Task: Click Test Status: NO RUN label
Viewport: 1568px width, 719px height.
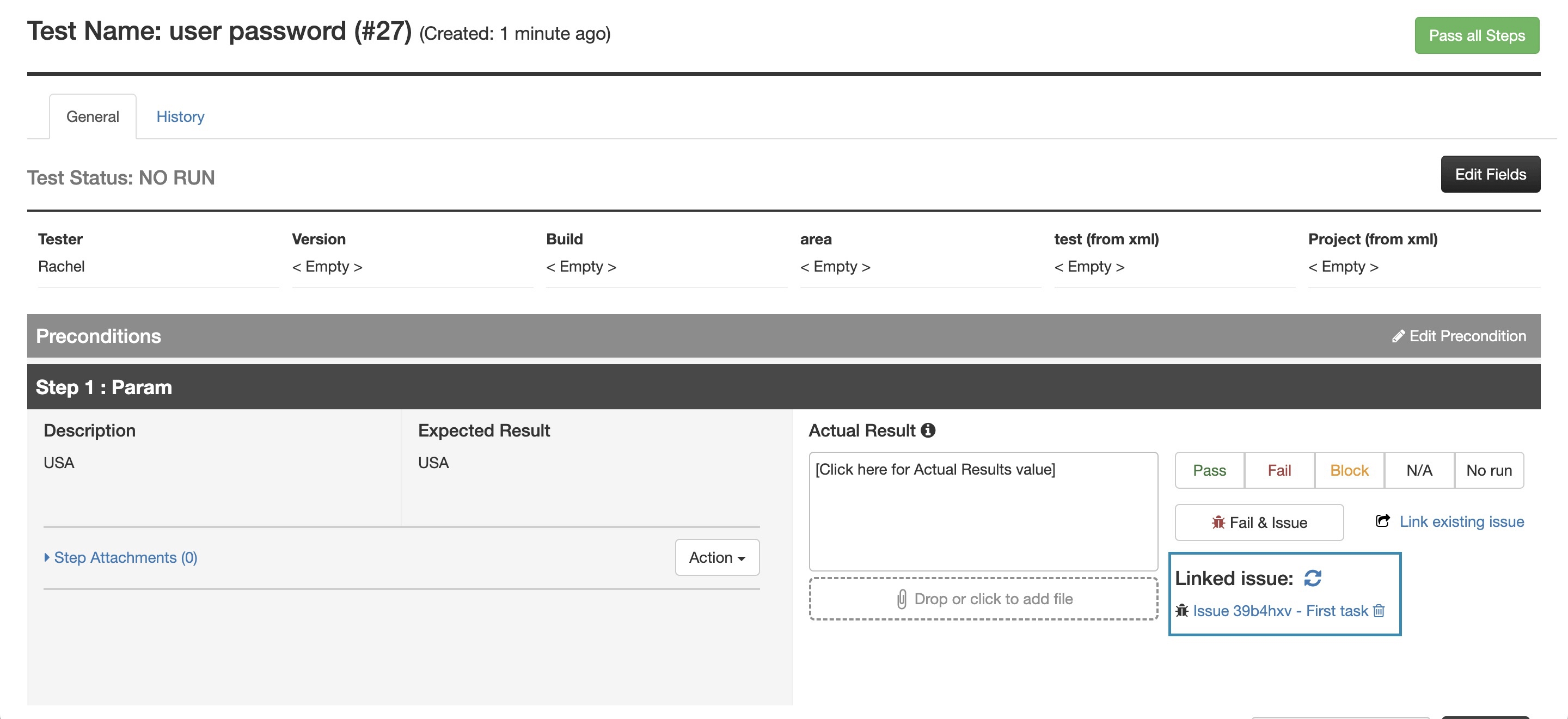Action: (120, 177)
